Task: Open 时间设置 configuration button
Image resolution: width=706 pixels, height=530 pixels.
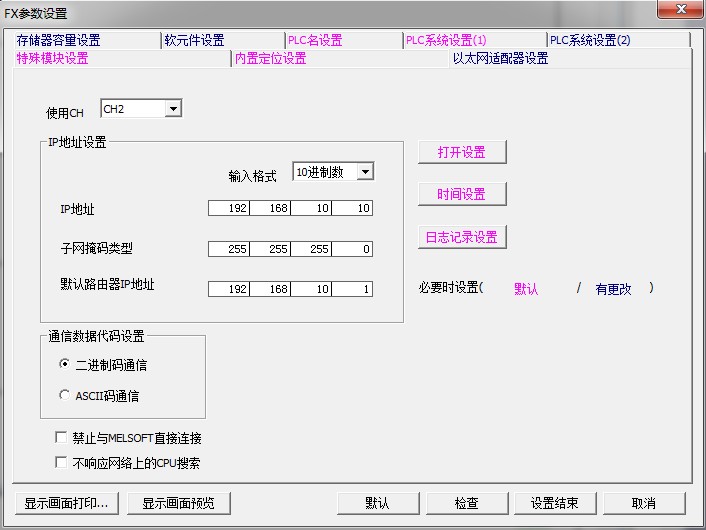Action: click(461, 194)
